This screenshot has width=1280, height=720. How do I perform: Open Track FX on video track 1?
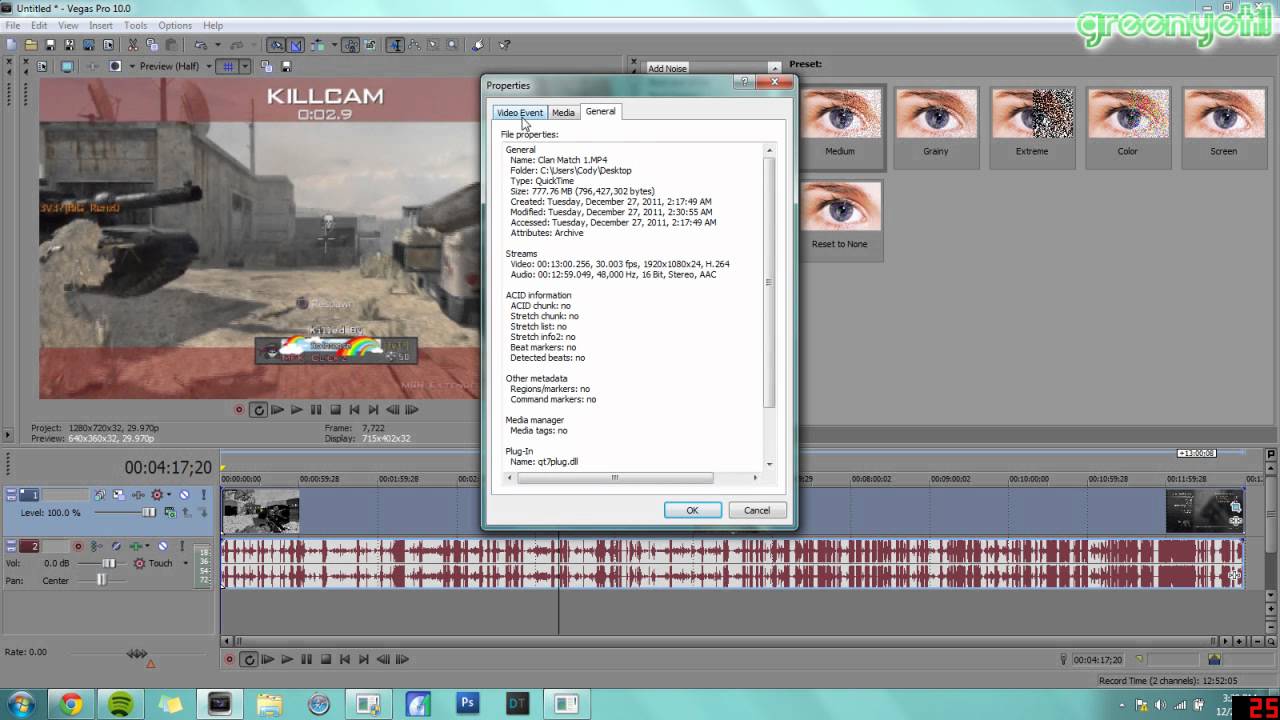click(x=139, y=494)
